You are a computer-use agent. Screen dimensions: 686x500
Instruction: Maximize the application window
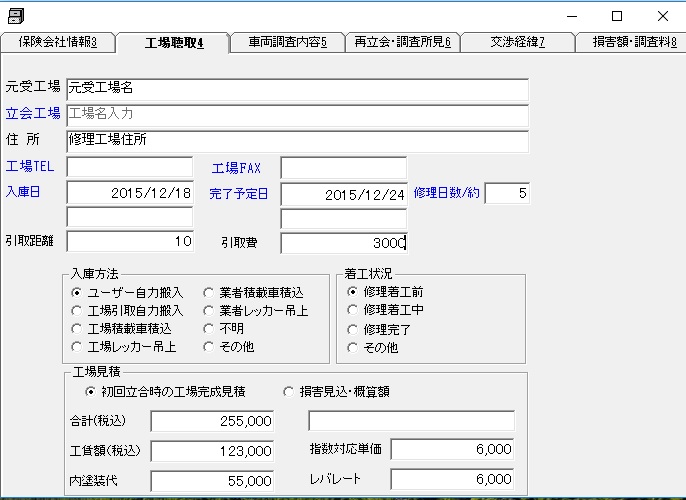[x=617, y=16]
